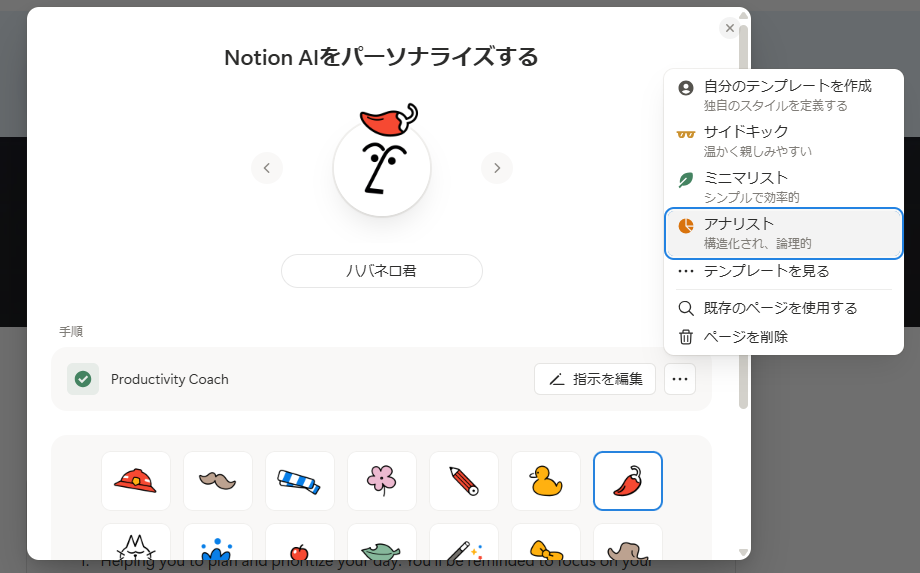Screen dimensions: 920x573
Task: Choose the アナリスト template option
Action: [x=783, y=233]
